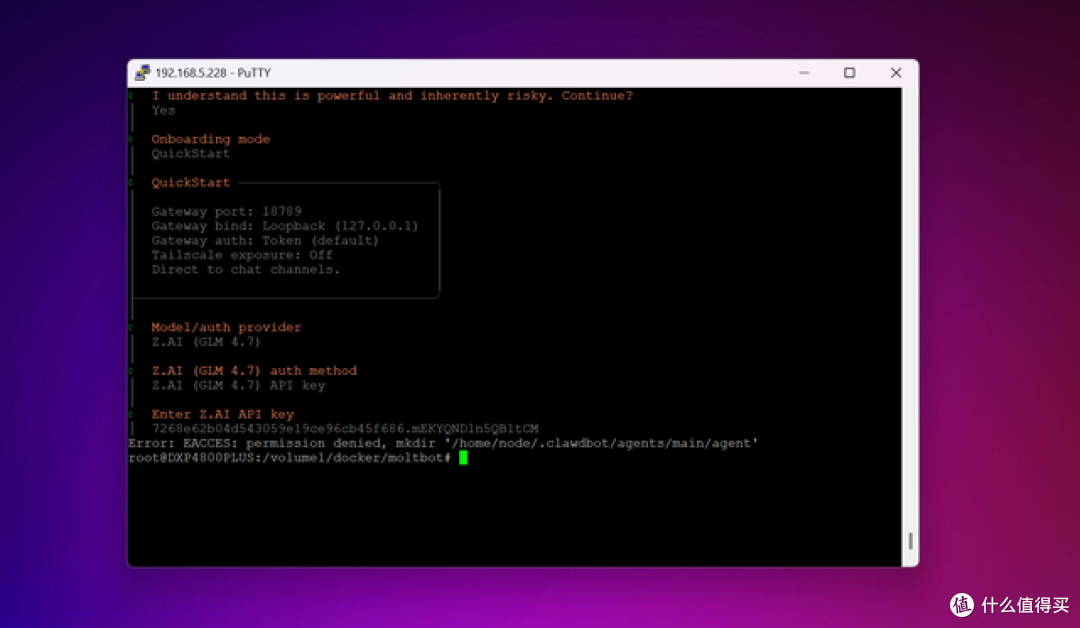Click the 'Z.AI (GLM 4.7) auth method' heading
Screen dimensions: 1080x628
(254, 370)
